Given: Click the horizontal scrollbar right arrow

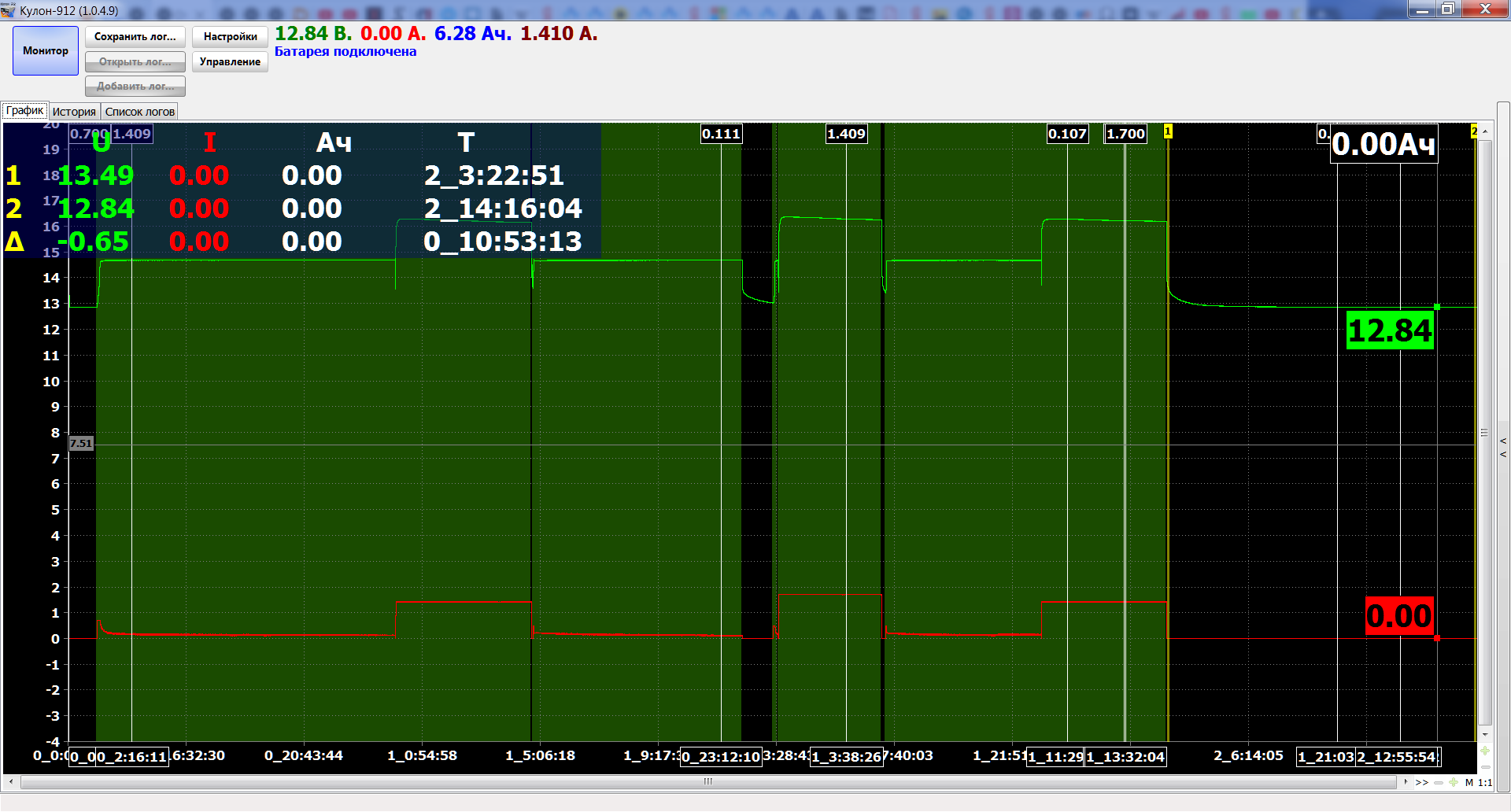Looking at the screenshot, I should pyautogui.click(x=1406, y=782).
